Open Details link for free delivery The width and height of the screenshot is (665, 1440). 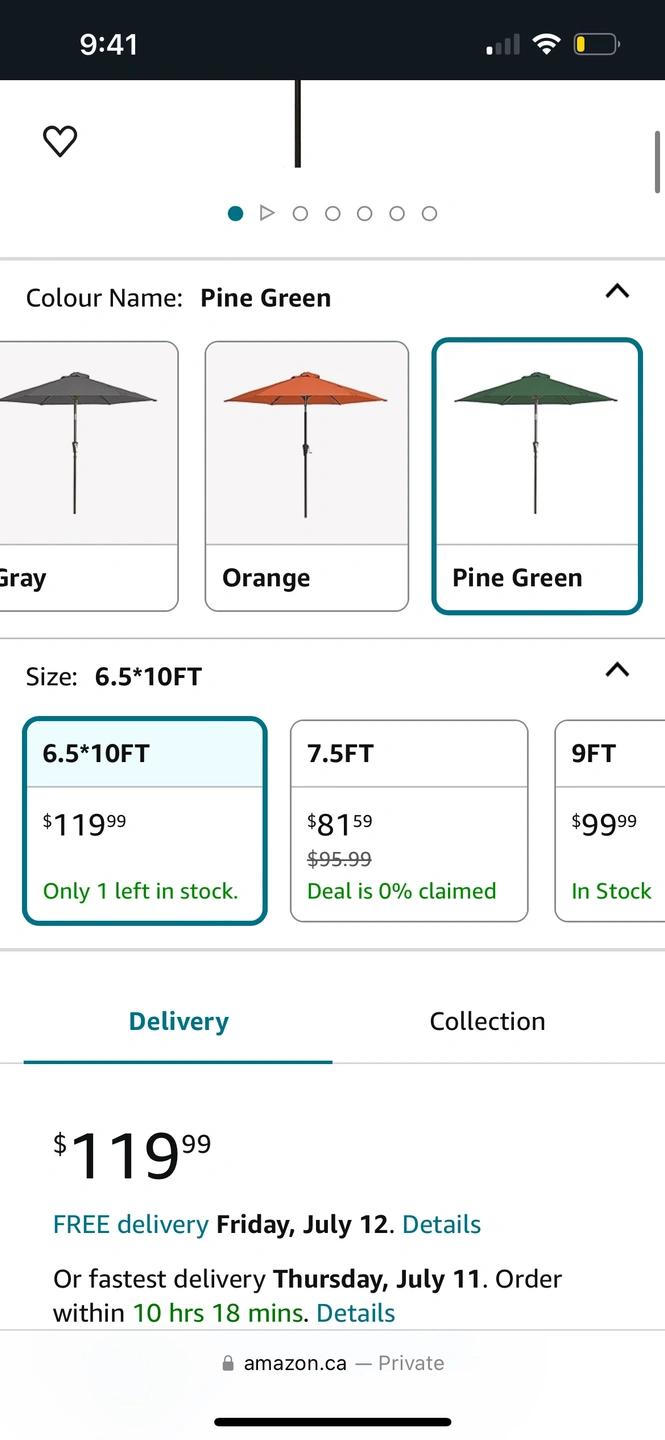(x=441, y=1225)
